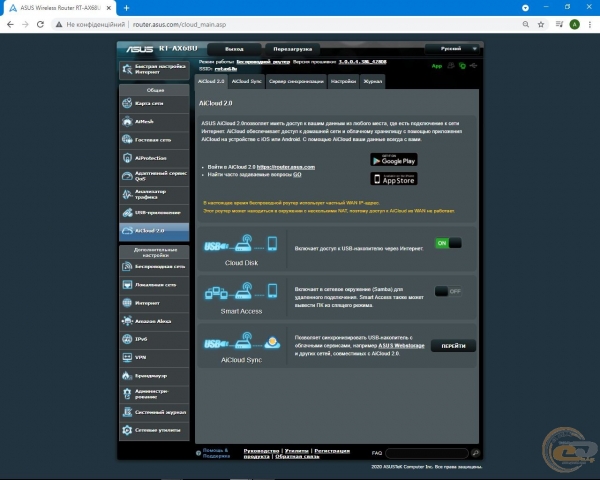Viewport: 600px width, 480px height.
Task: Click the GO link for FAQ
Action: [297, 175]
